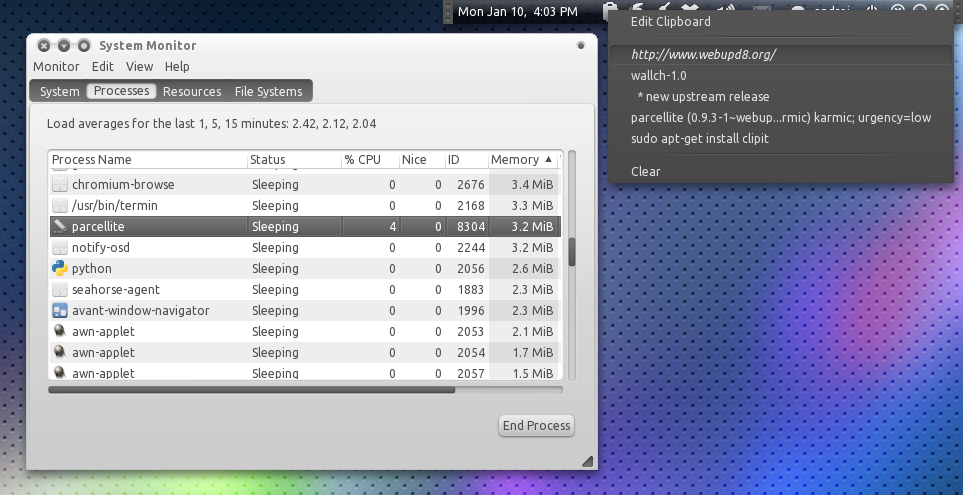Select the avant-window-navigator process row
963x495 pixels.
click(x=305, y=311)
